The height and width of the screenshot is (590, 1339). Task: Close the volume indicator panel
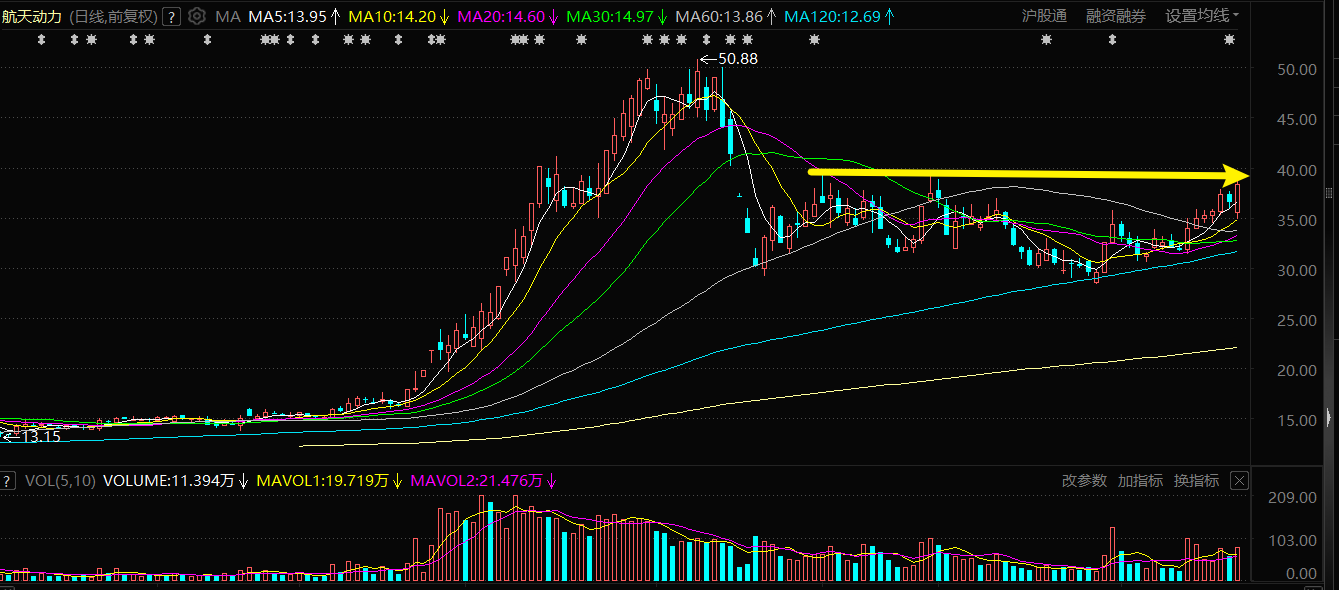click(x=1240, y=481)
